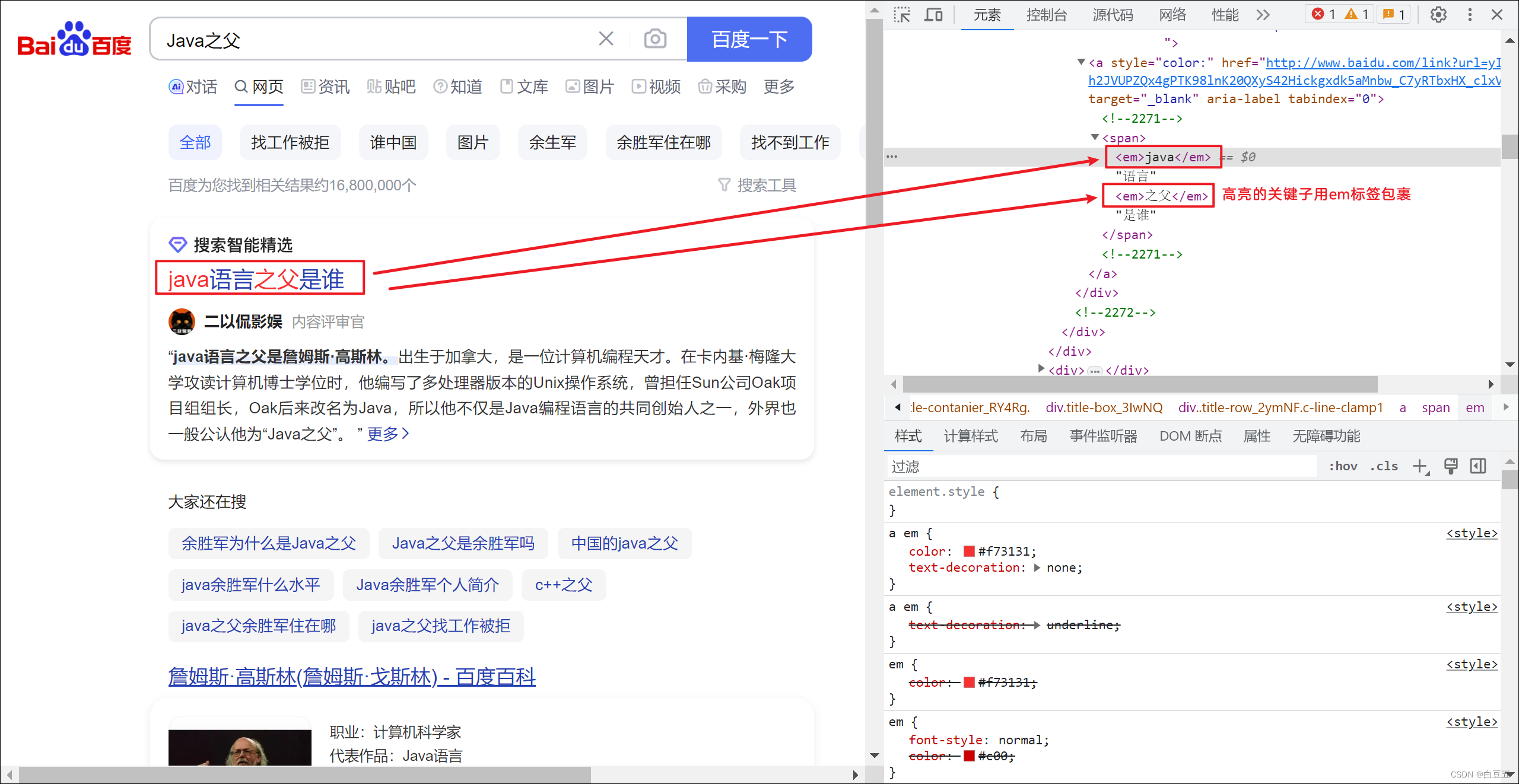Search java之父找工作被拒 suggestion
The height and width of the screenshot is (784, 1519).
pyautogui.click(x=441, y=626)
